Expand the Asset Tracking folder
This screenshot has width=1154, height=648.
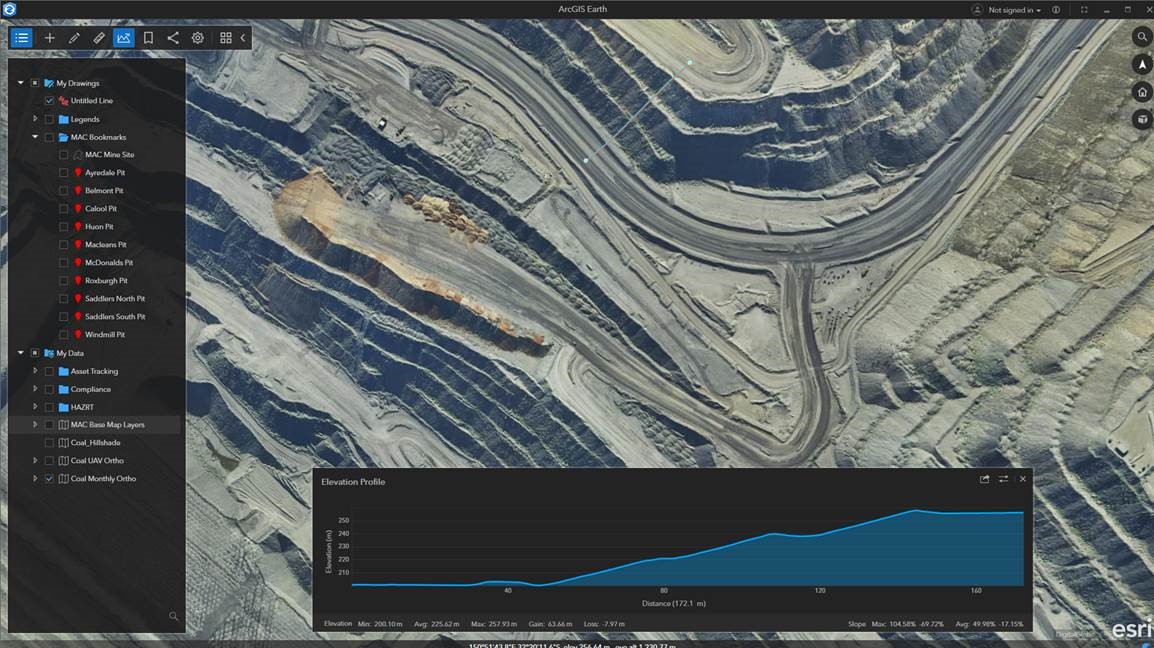pos(35,370)
